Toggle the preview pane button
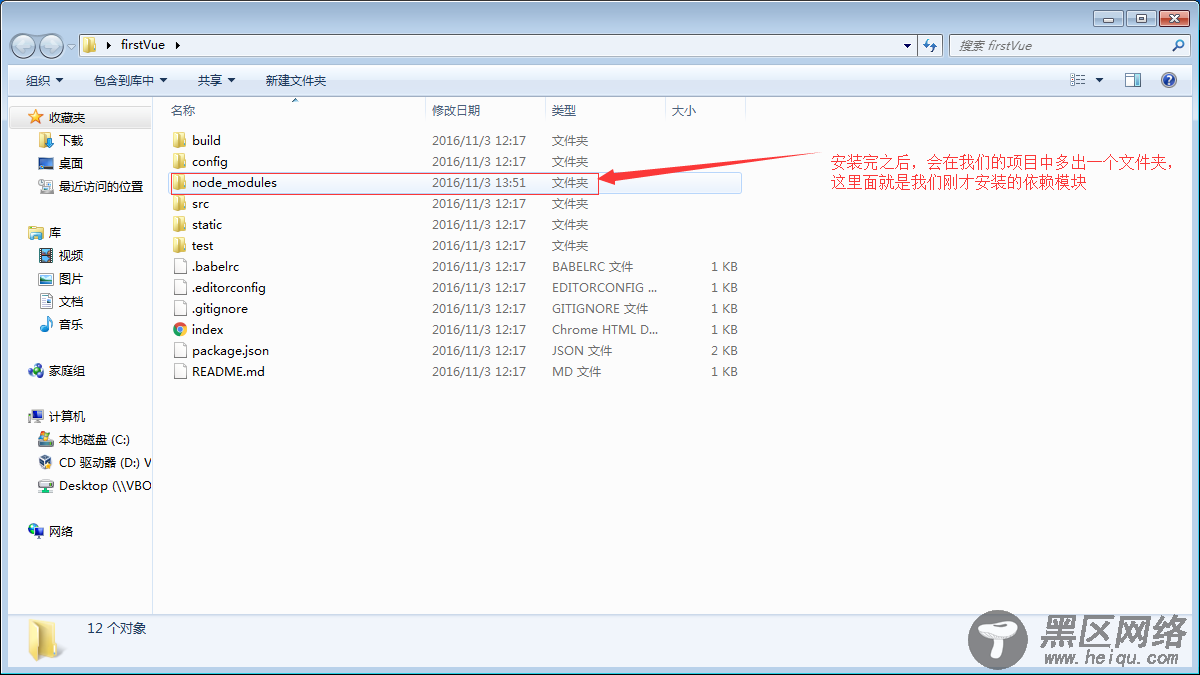This screenshot has width=1200, height=675. click(1133, 80)
